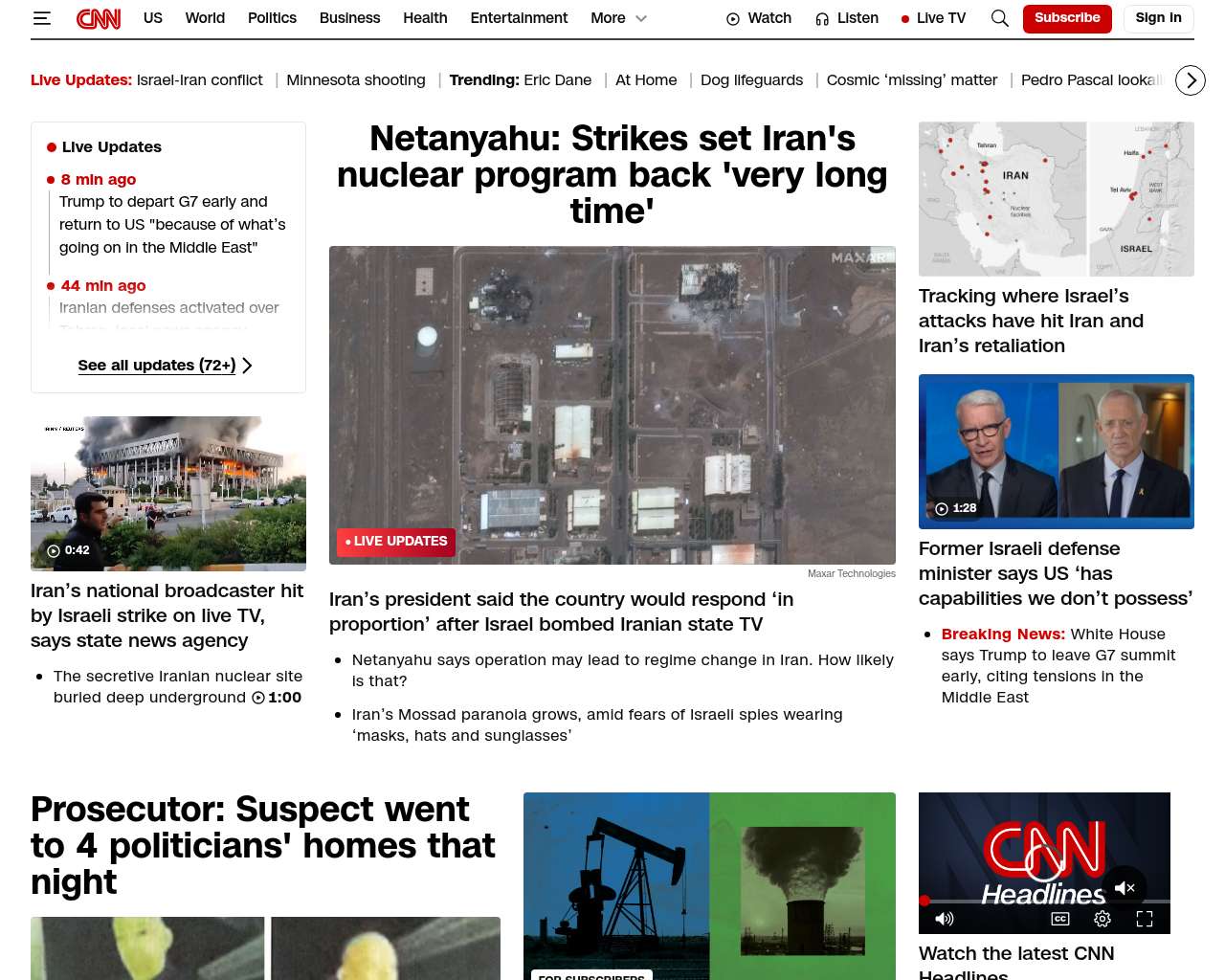Open Cosmic 'missing' matter link

911,80
